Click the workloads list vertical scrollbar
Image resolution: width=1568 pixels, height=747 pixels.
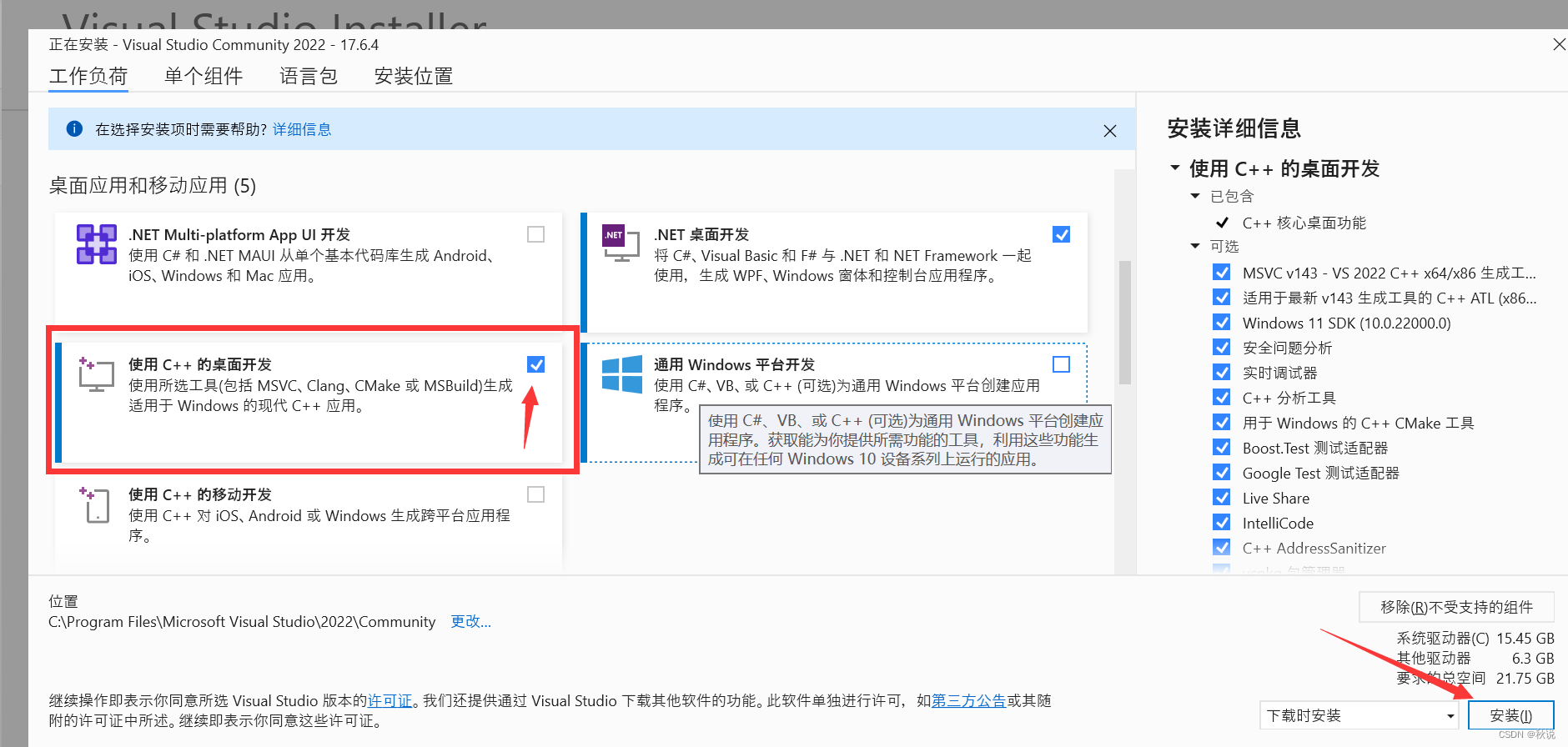[1124, 322]
